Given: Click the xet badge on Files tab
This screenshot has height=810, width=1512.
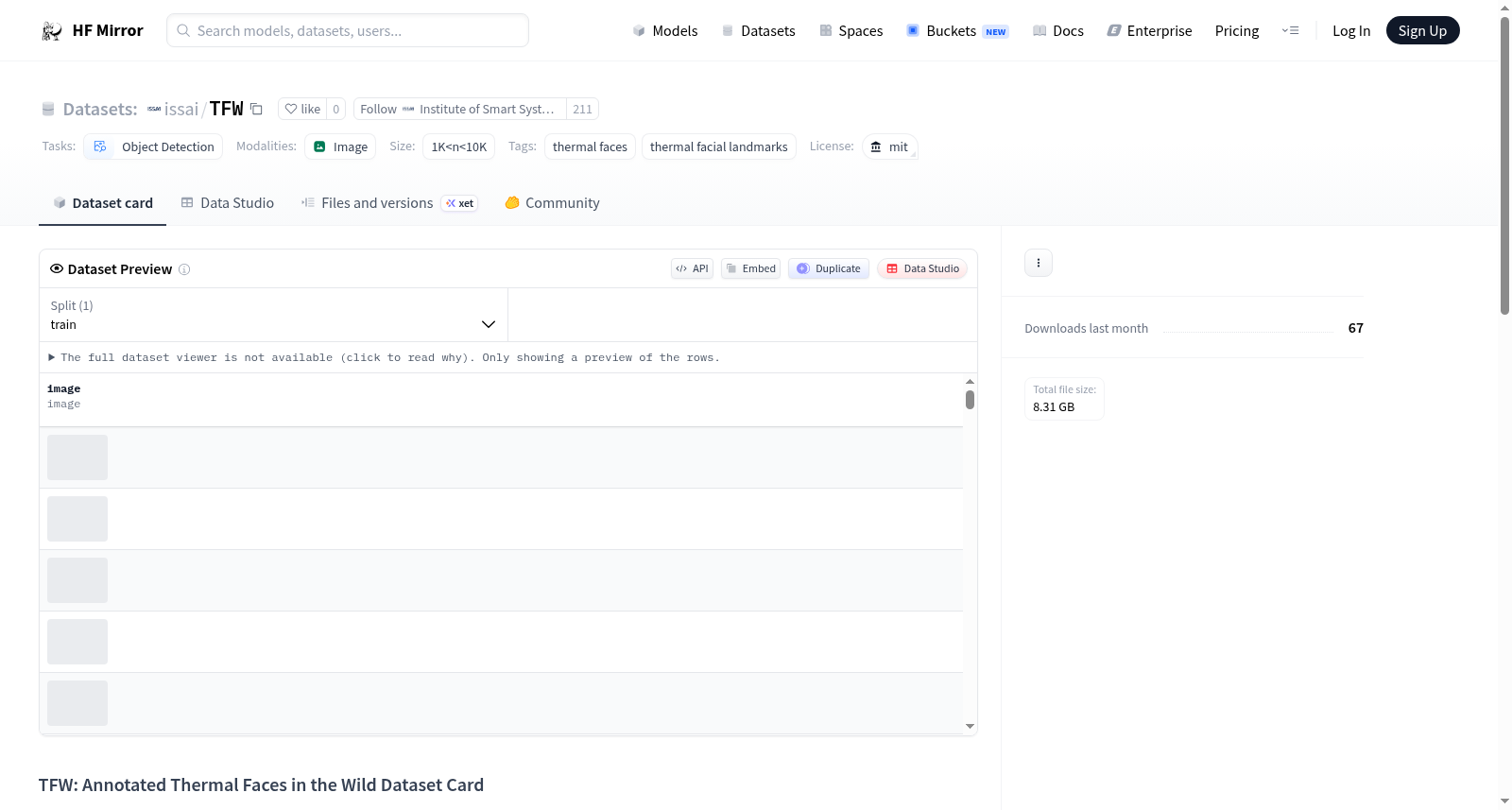Looking at the screenshot, I should point(459,203).
